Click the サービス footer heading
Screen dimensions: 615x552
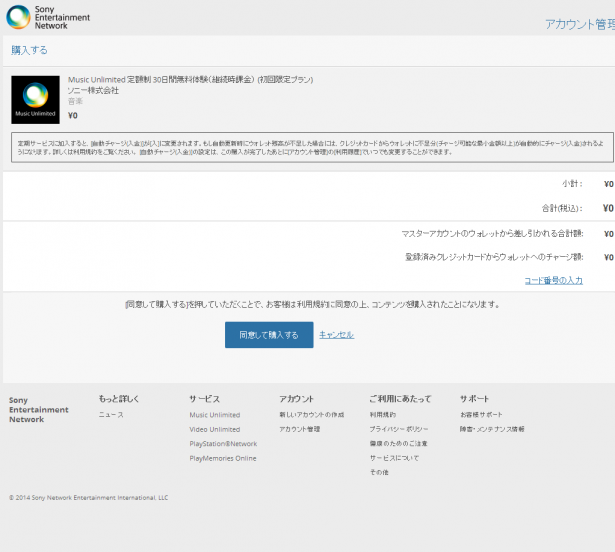[204, 399]
